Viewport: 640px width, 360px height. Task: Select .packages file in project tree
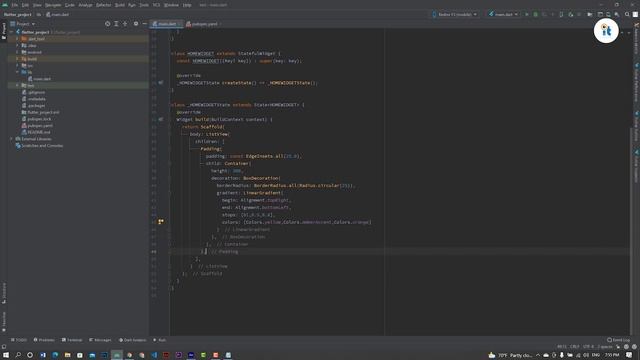pos(33,105)
